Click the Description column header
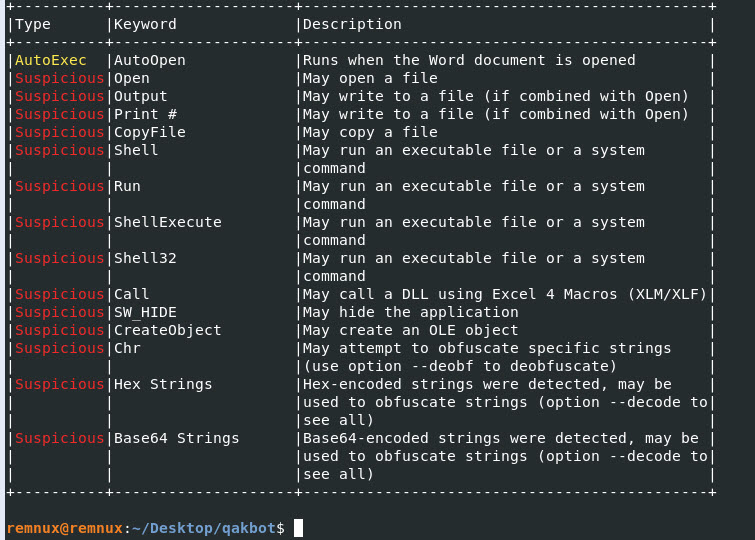Image resolution: width=755 pixels, height=540 pixels. [352, 24]
